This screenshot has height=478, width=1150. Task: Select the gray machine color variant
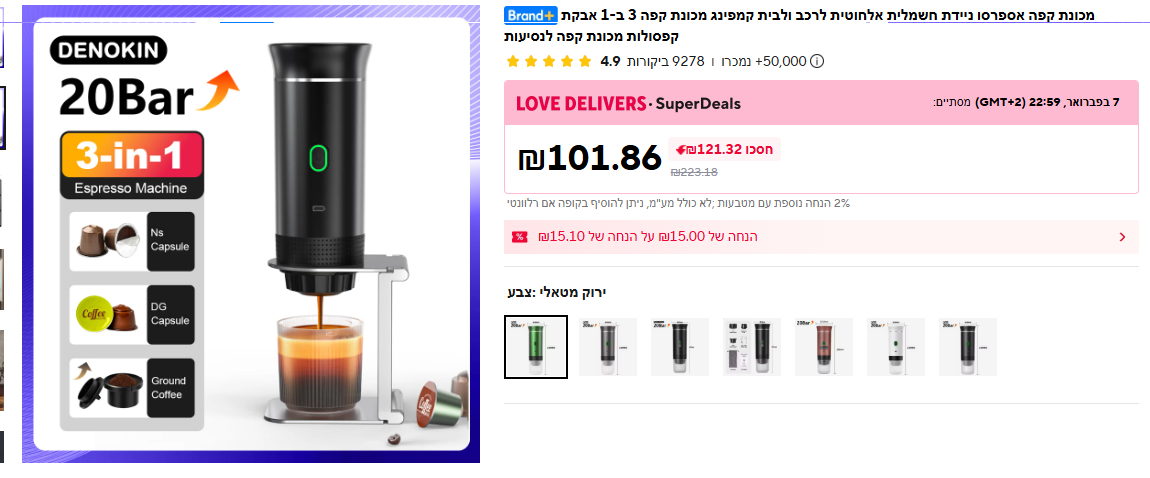point(608,347)
